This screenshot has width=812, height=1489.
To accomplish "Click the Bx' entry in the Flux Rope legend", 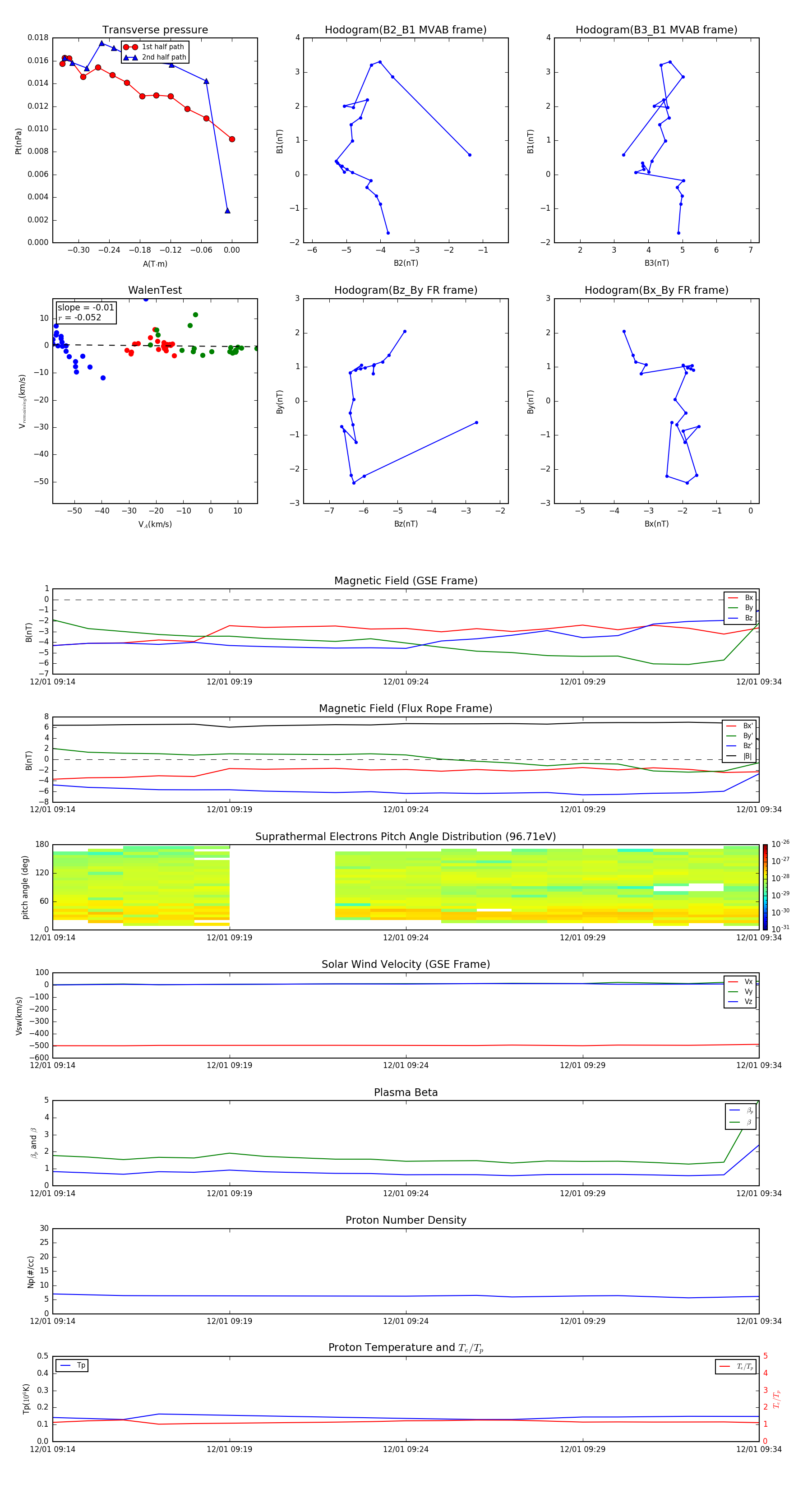I will click(x=739, y=726).
